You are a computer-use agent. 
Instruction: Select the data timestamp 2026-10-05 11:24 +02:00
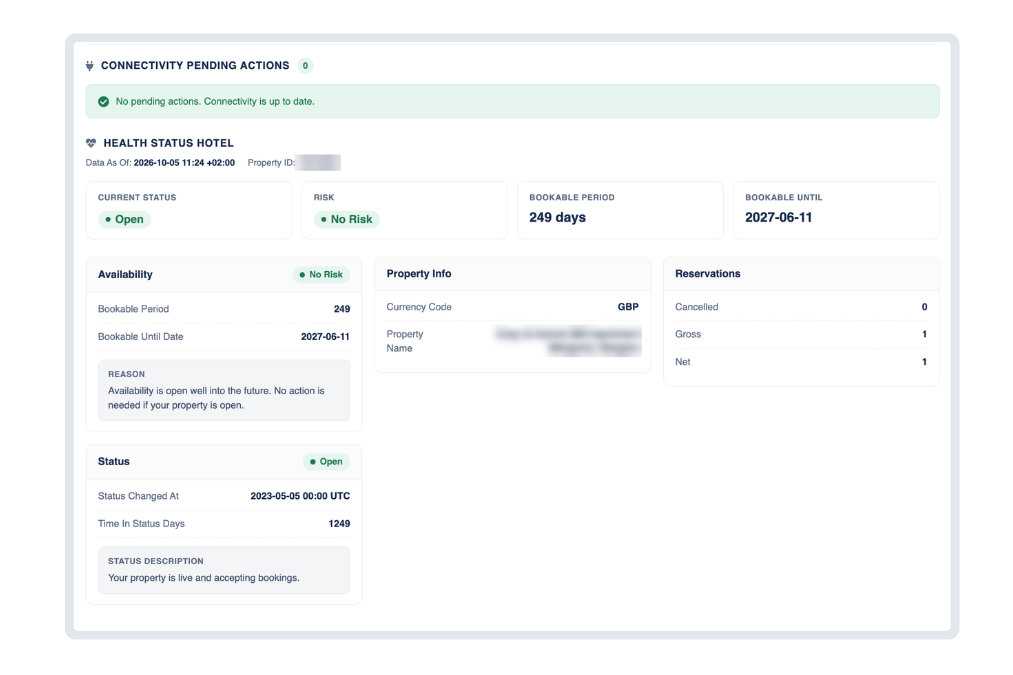point(184,163)
